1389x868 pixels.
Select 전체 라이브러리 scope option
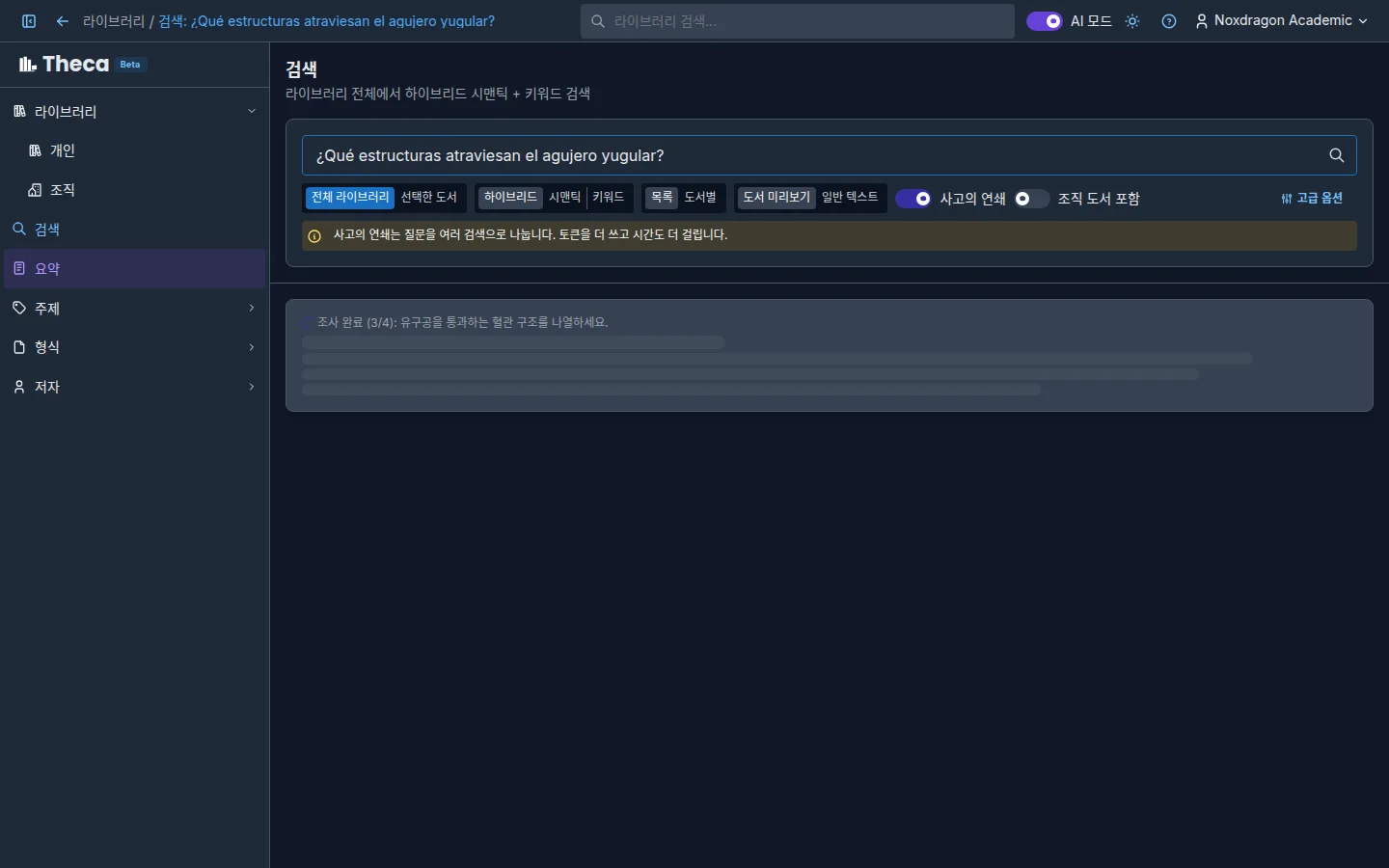point(350,198)
